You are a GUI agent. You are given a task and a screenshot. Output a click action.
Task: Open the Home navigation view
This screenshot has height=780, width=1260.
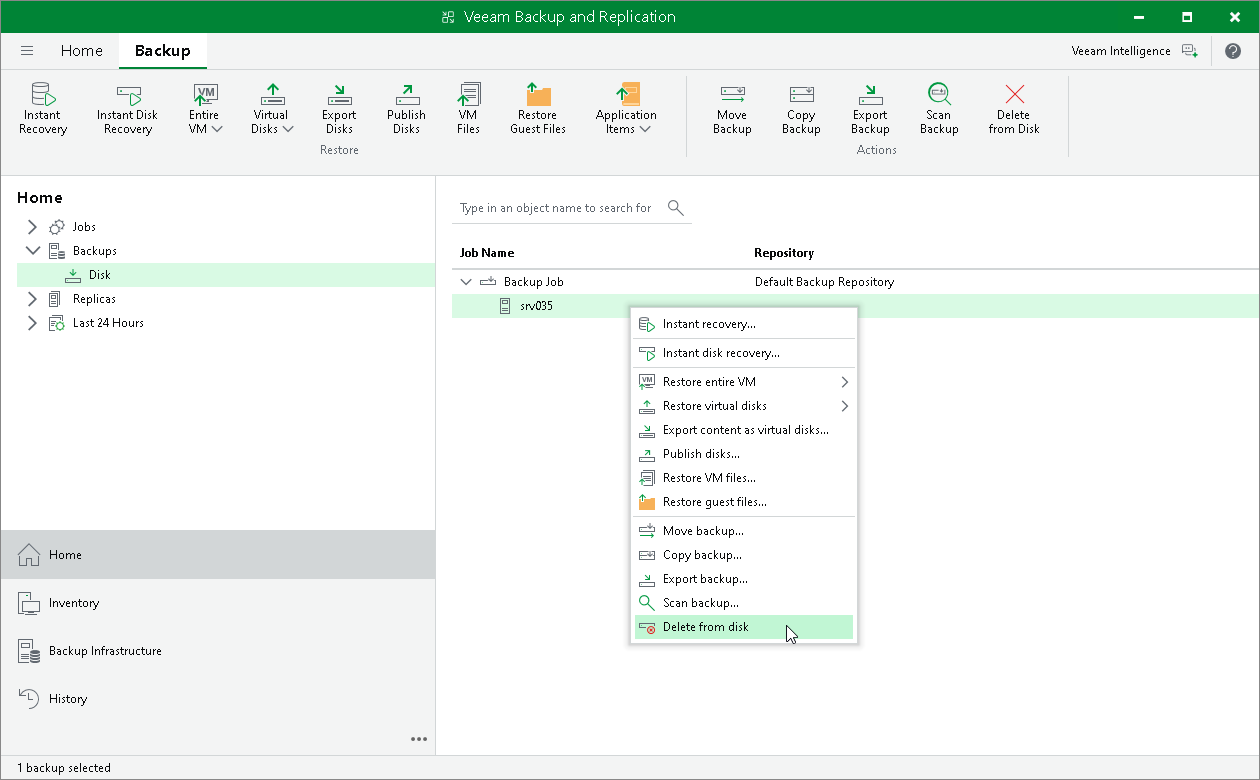(x=218, y=555)
